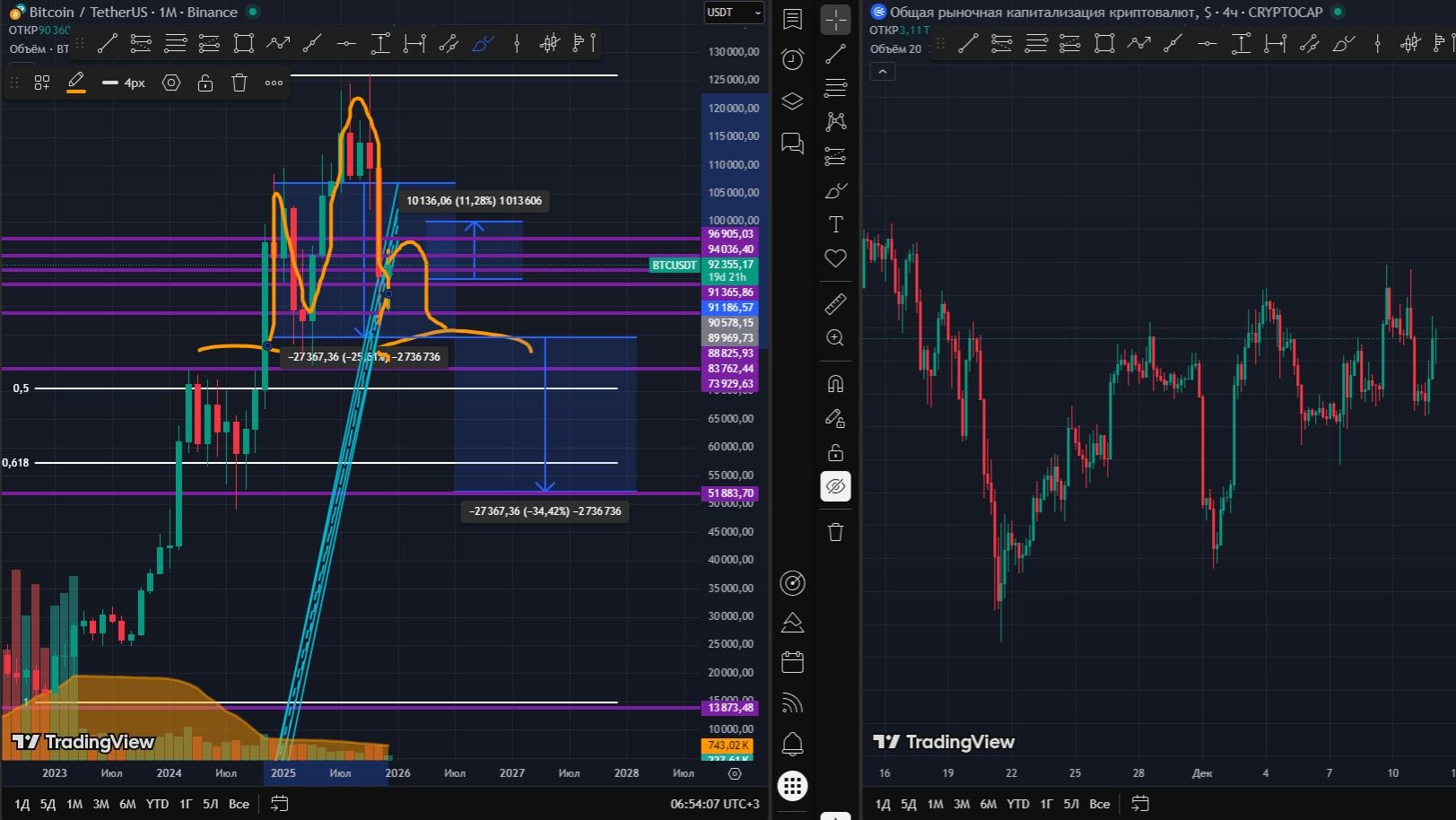Open go-to-date calendar on market cap chart
The height and width of the screenshot is (820, 1456).
point(1140,804)
